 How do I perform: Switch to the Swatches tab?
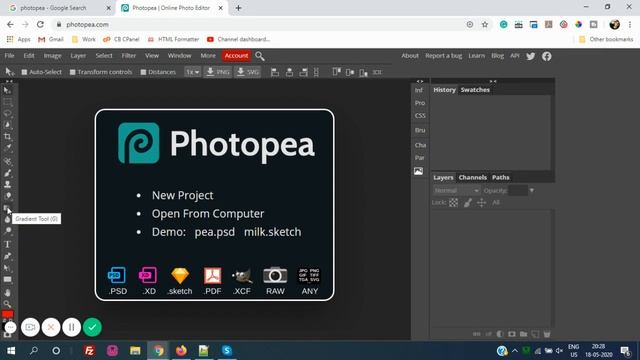point(475,90)
